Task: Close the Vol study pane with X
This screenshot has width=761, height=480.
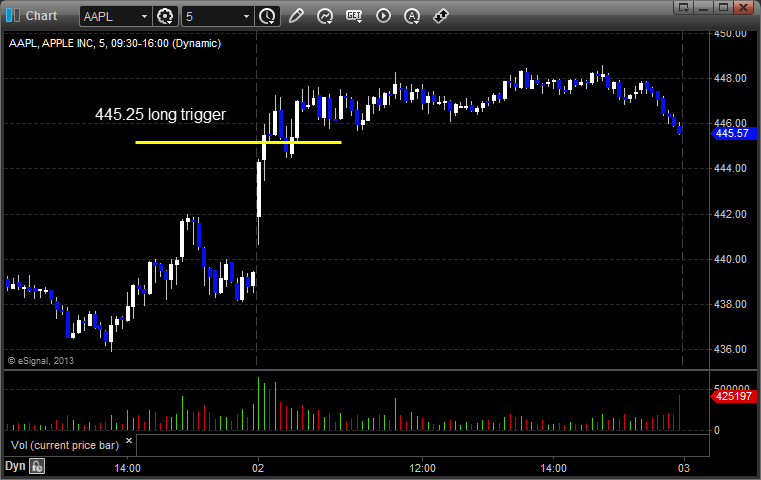Action: pyautogui.click(x=129, y=441)
